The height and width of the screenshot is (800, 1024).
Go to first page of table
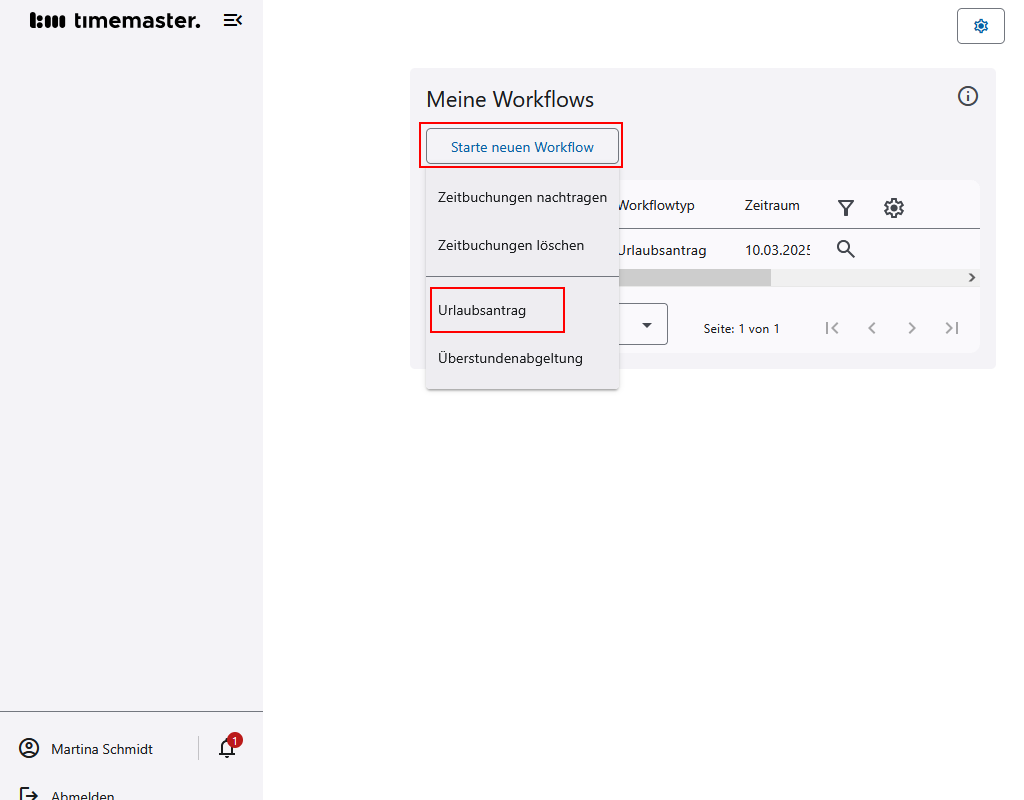pyautogui.click(x=831, y=328)
